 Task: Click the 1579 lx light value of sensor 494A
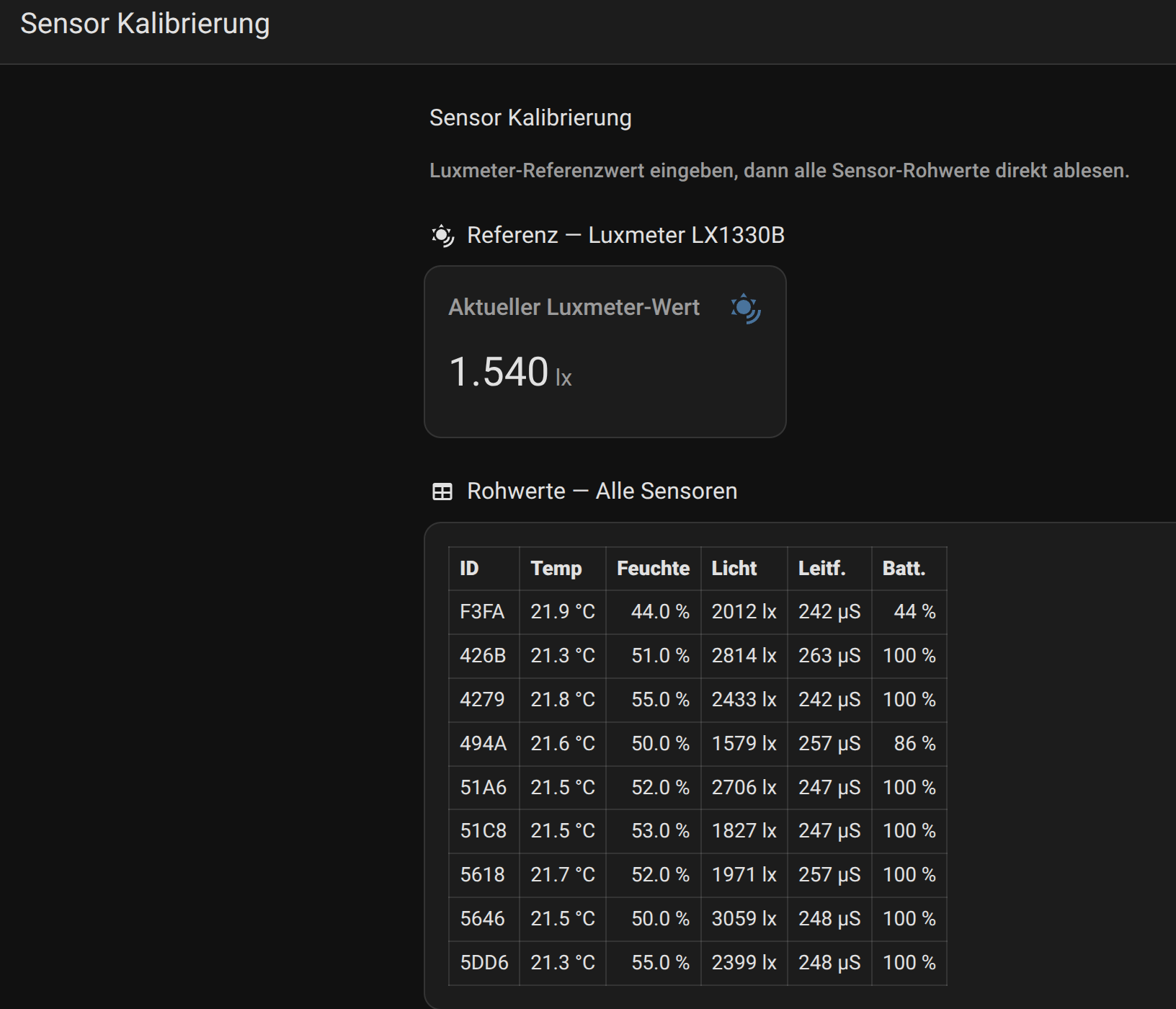pos(744,744)
